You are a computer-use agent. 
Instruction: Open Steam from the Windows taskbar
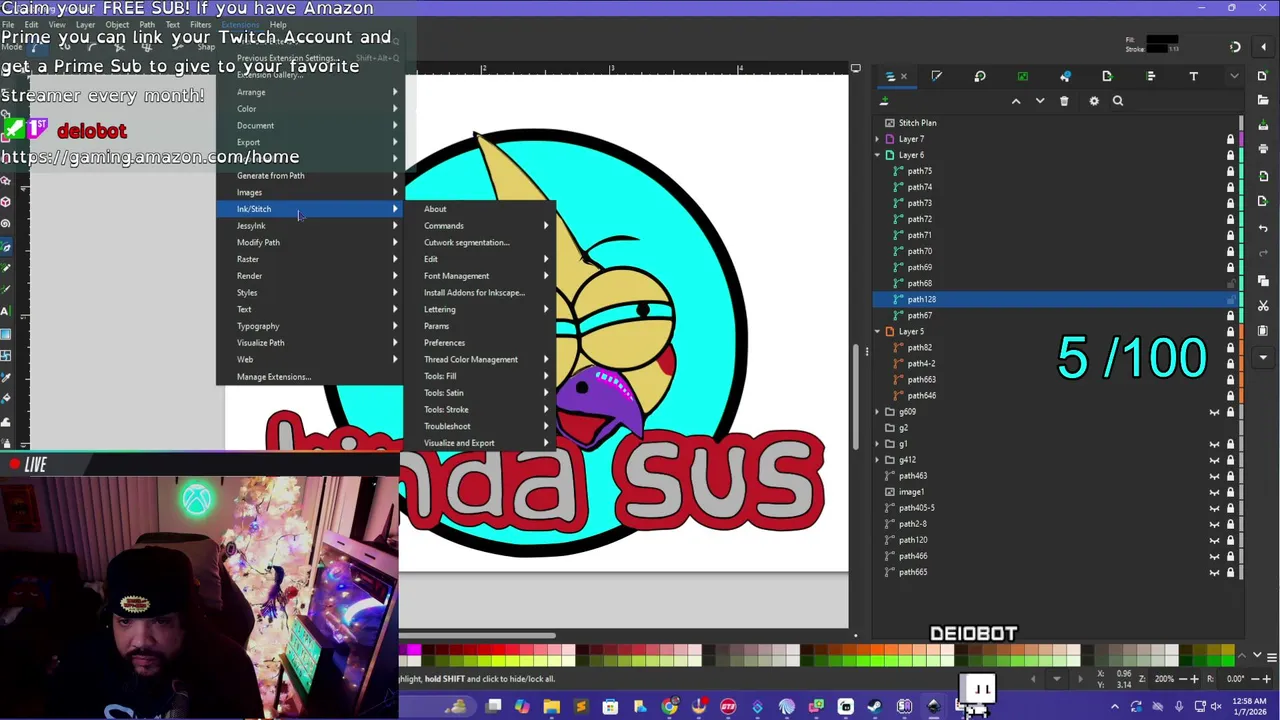875,707
